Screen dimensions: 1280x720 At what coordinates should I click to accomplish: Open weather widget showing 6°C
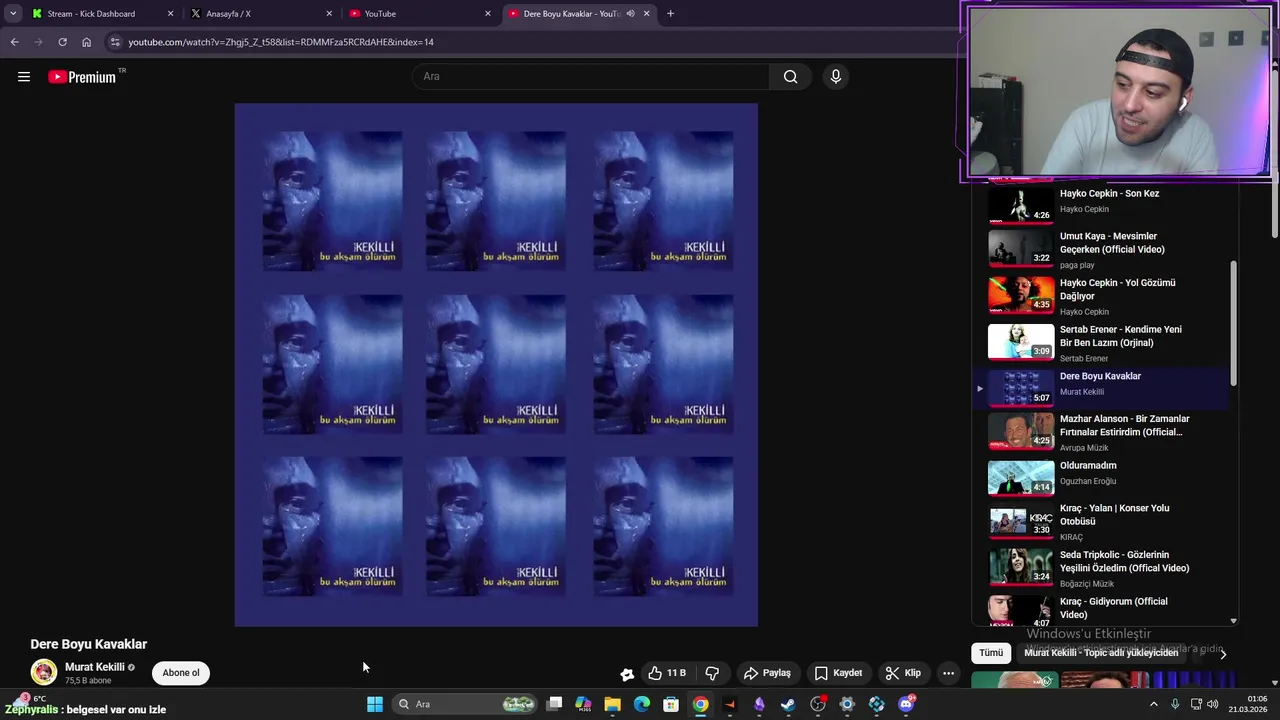coord(28,698)
